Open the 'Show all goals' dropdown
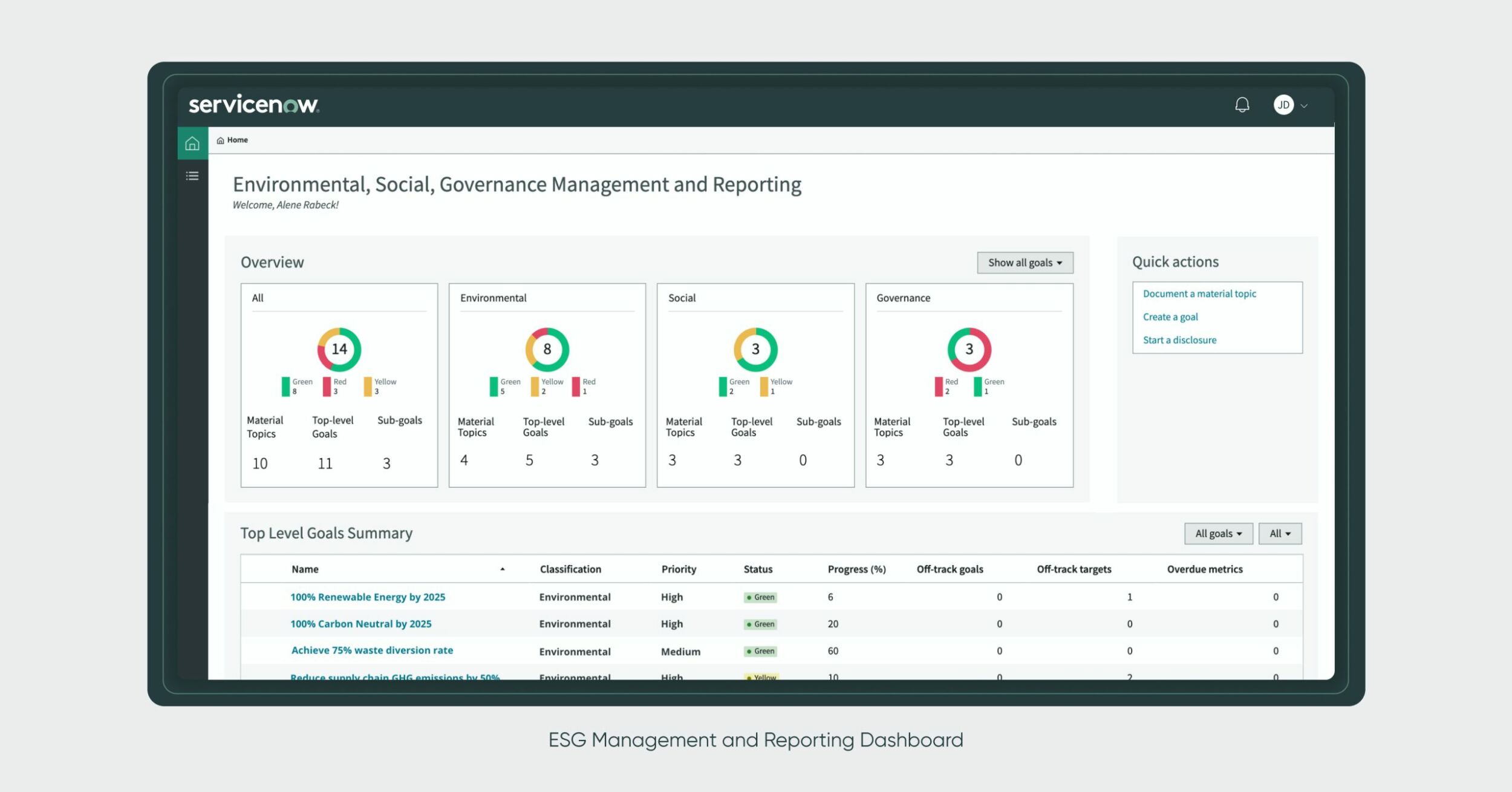The height and width of the screenshot is (792, 1512). point(1025,262)
